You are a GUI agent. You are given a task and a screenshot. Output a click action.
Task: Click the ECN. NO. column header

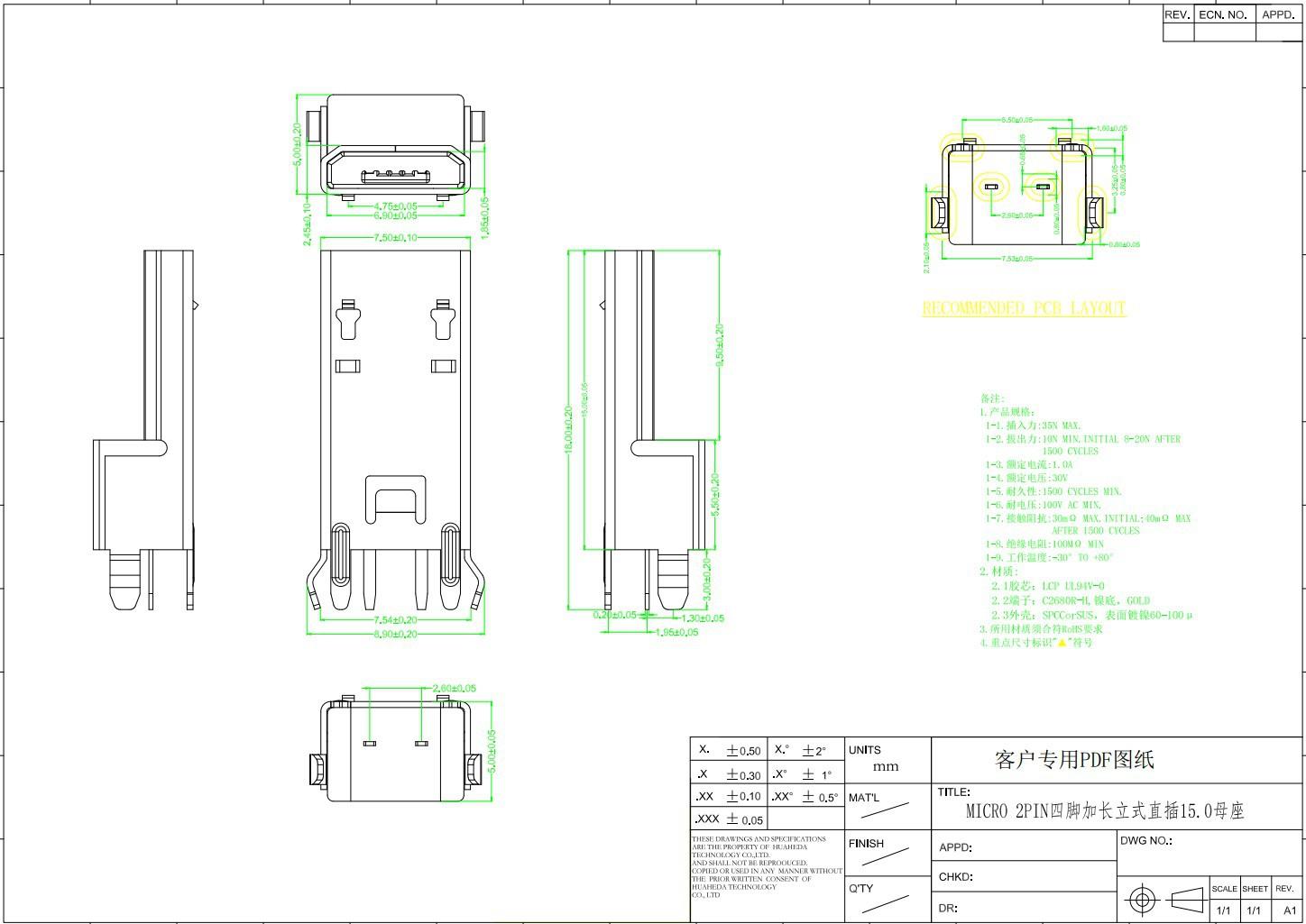point(1222,14)
